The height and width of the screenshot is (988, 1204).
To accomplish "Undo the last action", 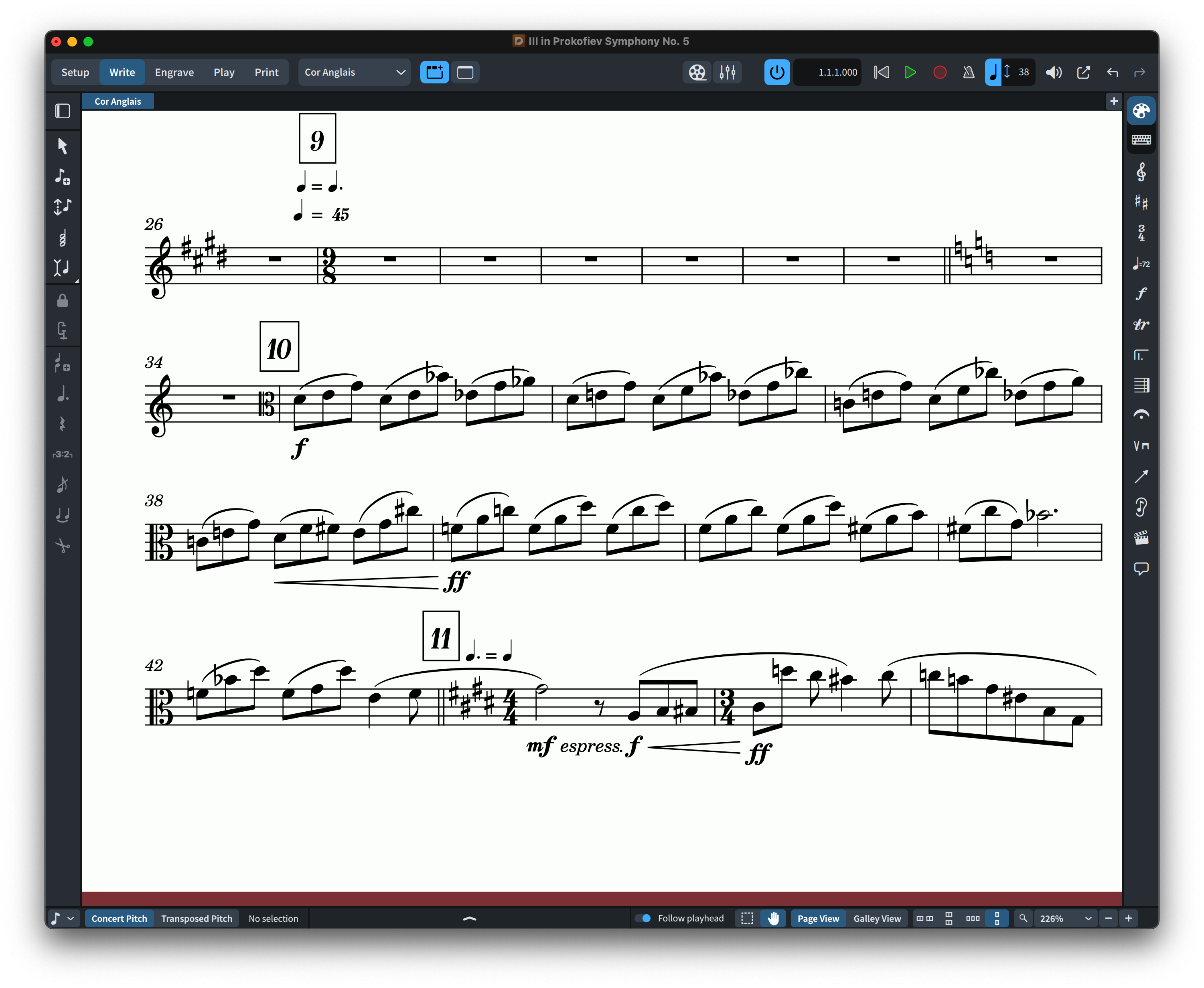I will [x=1112, y=72].
